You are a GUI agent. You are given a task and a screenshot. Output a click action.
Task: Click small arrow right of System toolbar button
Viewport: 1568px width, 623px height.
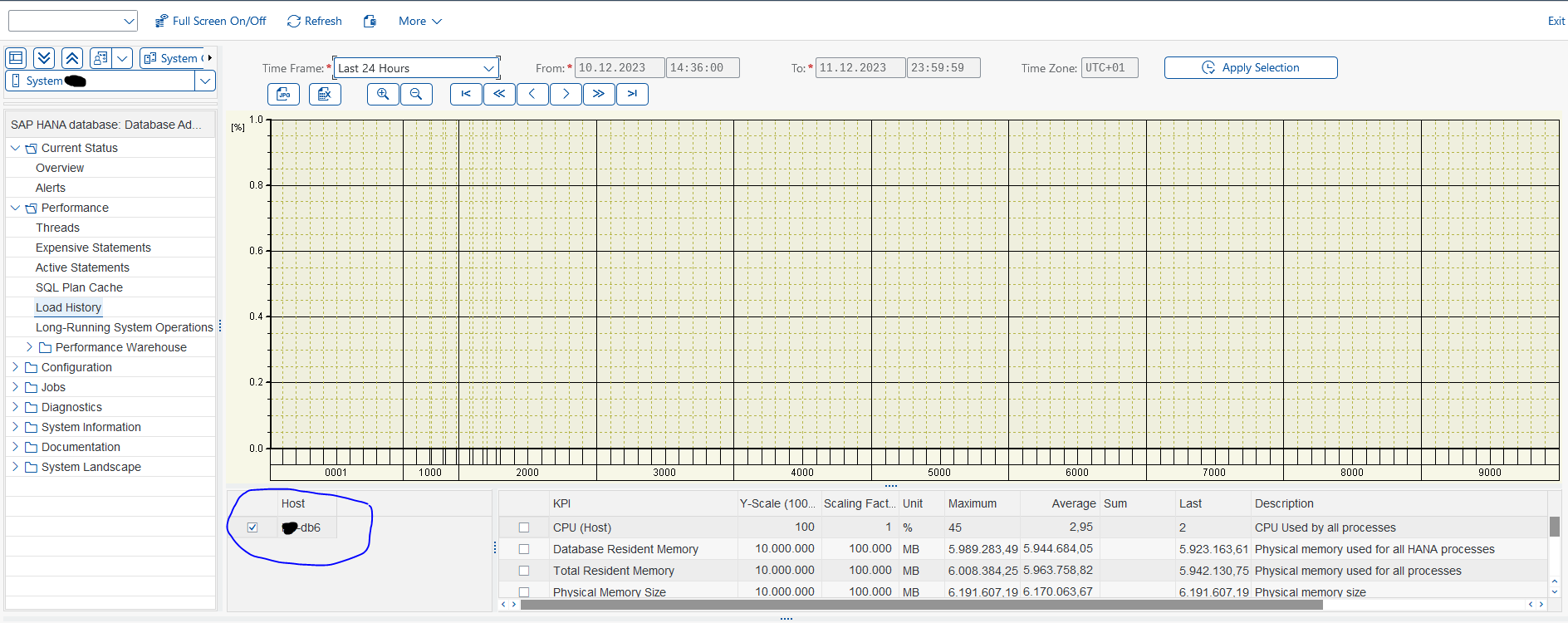pos(210,58)
